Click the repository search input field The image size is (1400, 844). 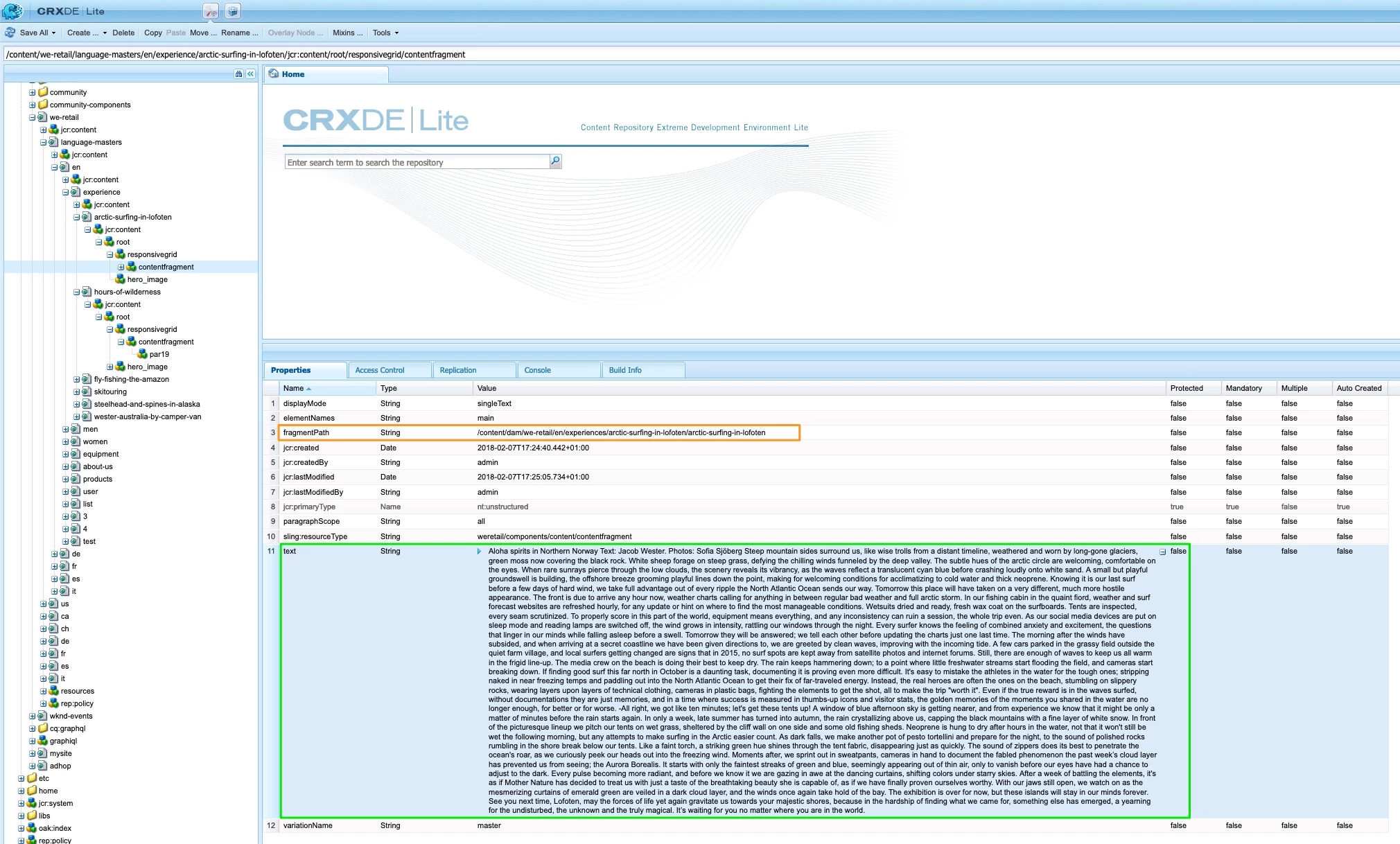click(416, 162)
